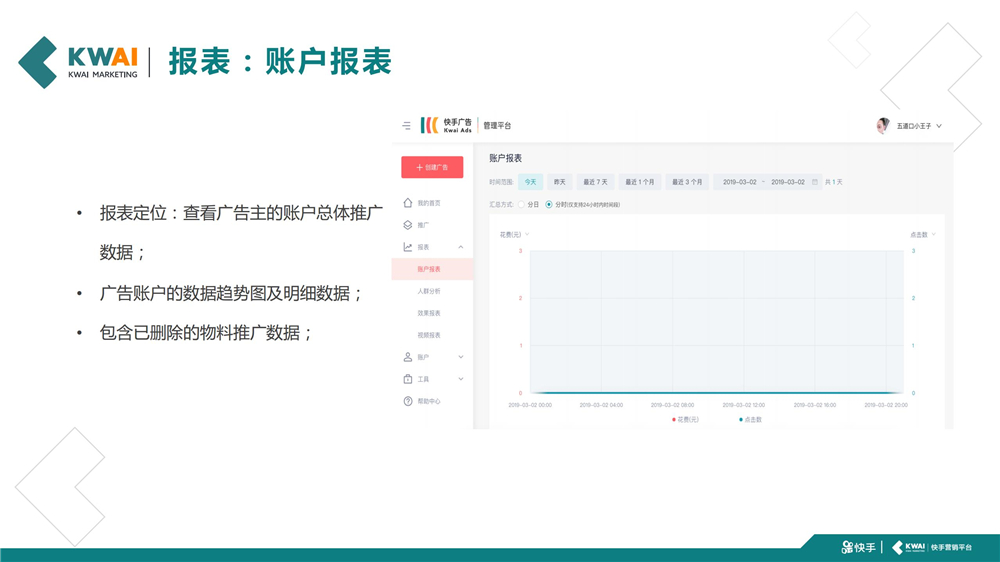1000x562 pixels.
Task: Select the 今天 time range
Action: (x=531, y=182)
